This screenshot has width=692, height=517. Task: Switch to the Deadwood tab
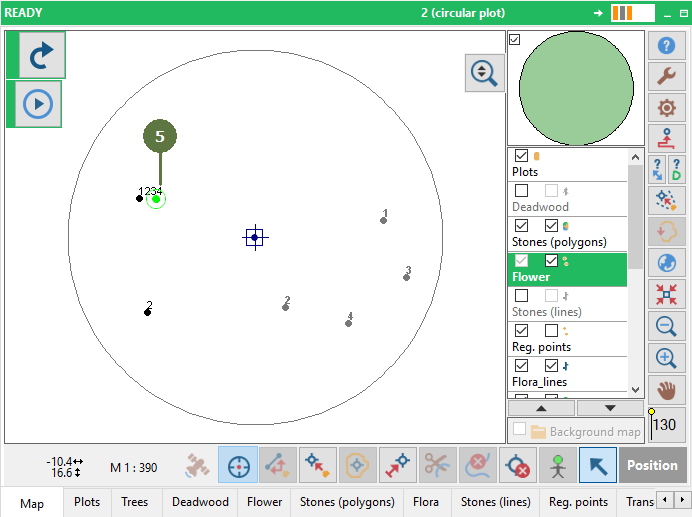pyautogui.click(x=200, y=502)
